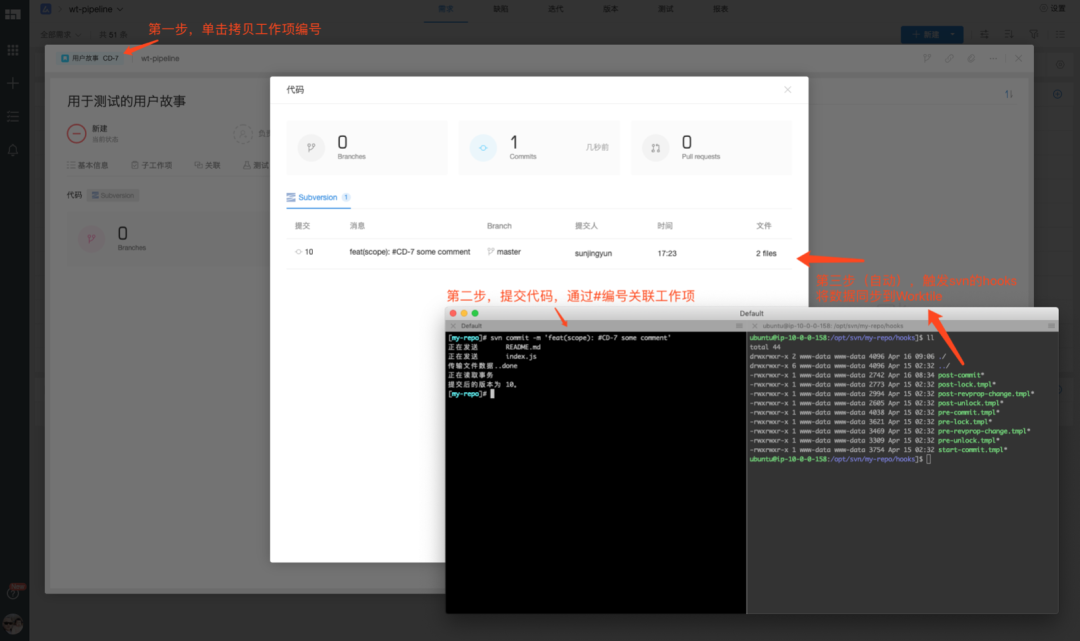Click the list view icon at toolbar right
The height and width of the screenshot is (641, 1080).
1060,34
